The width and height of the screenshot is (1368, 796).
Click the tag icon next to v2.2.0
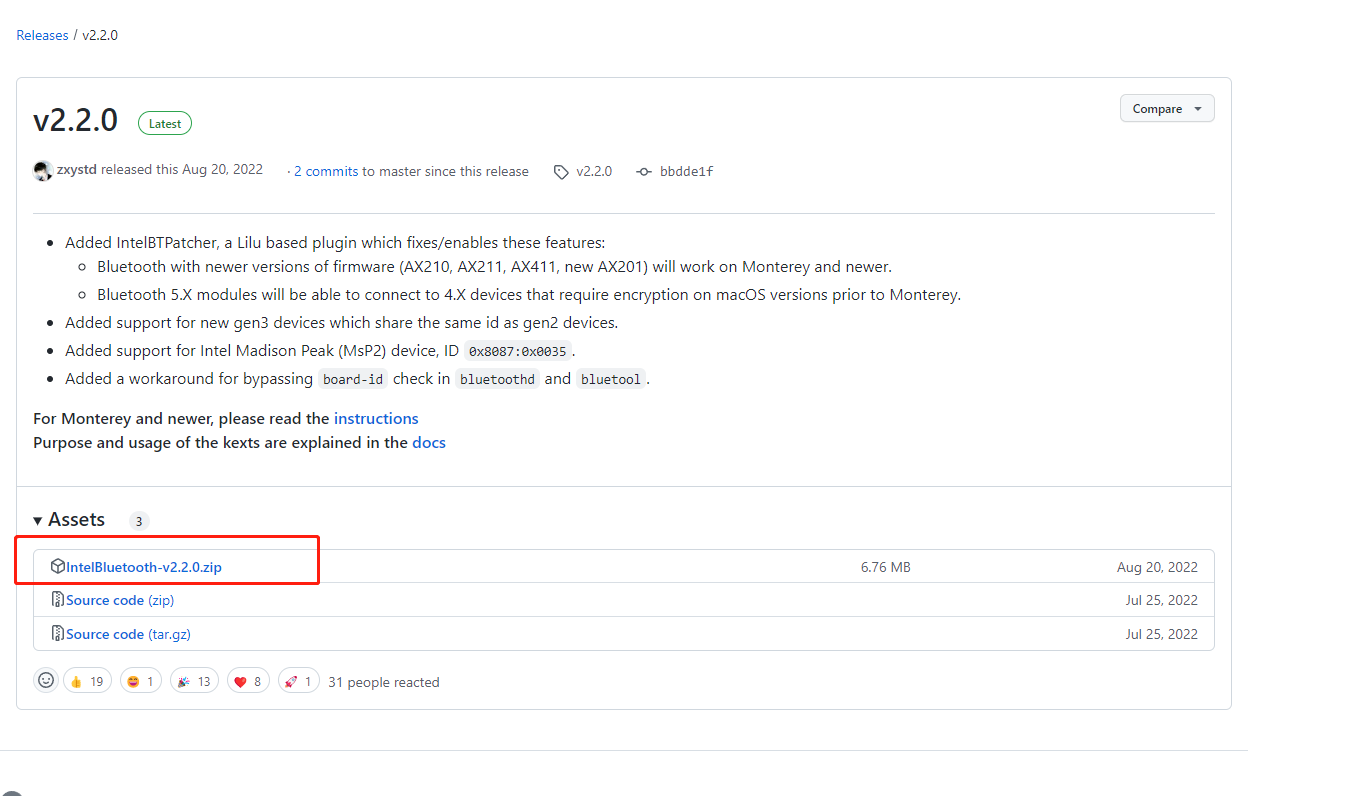point(561,172)
